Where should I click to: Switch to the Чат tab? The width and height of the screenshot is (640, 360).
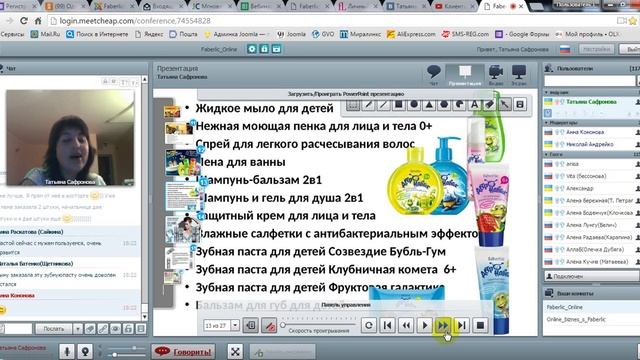click(x=433, y=75)
